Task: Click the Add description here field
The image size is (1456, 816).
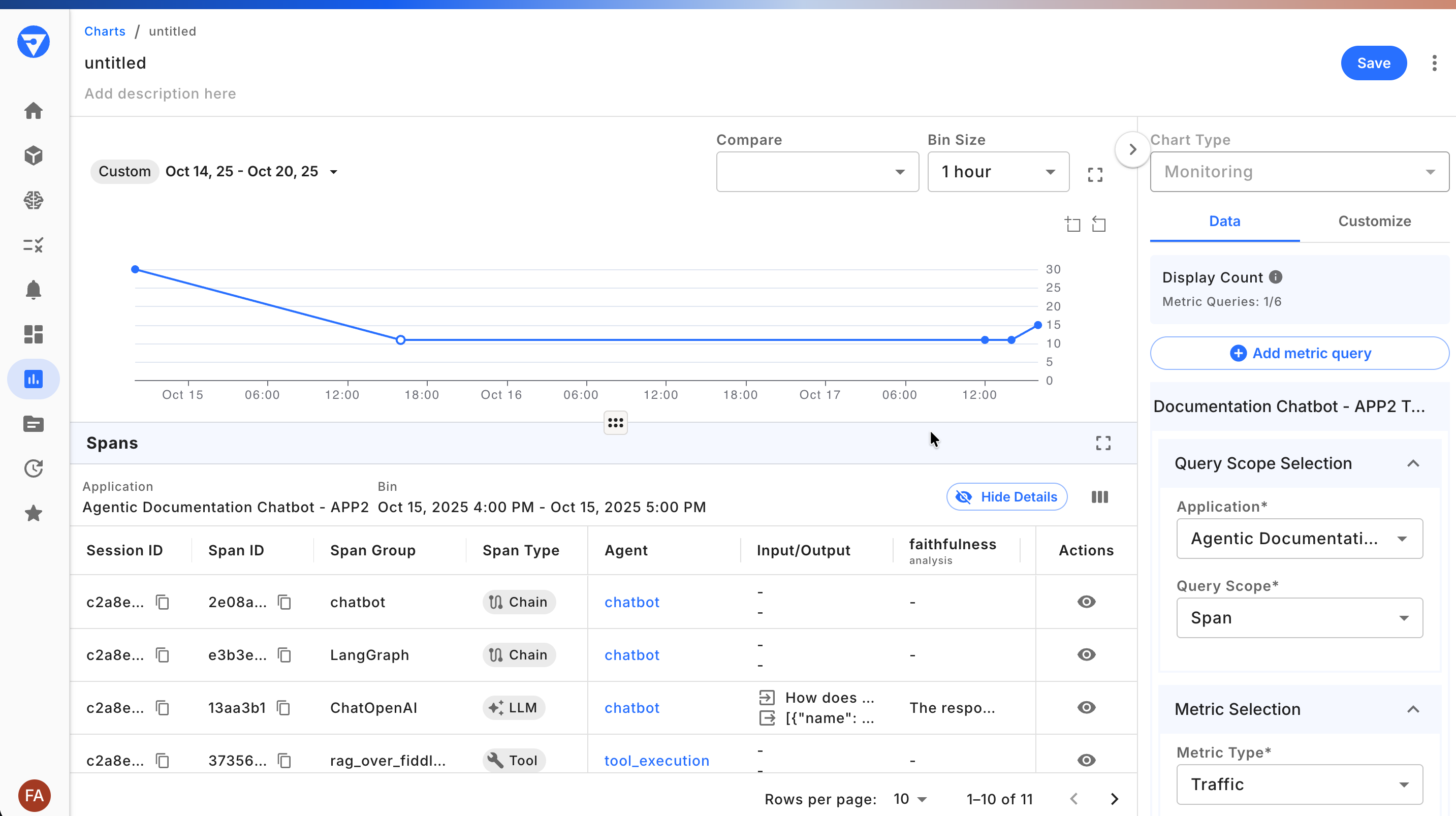Action: click(160, 93)
